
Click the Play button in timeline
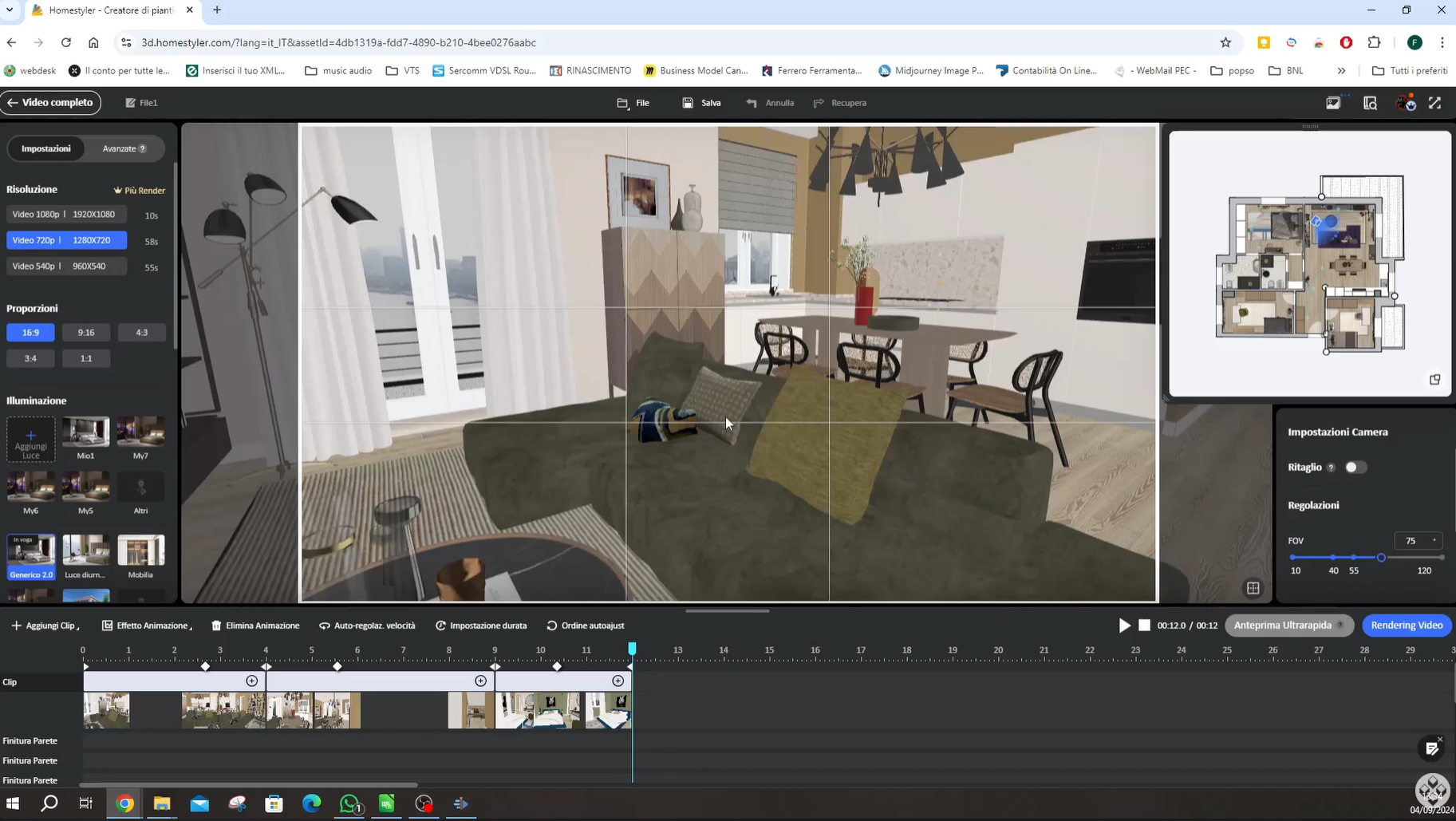1124,626
